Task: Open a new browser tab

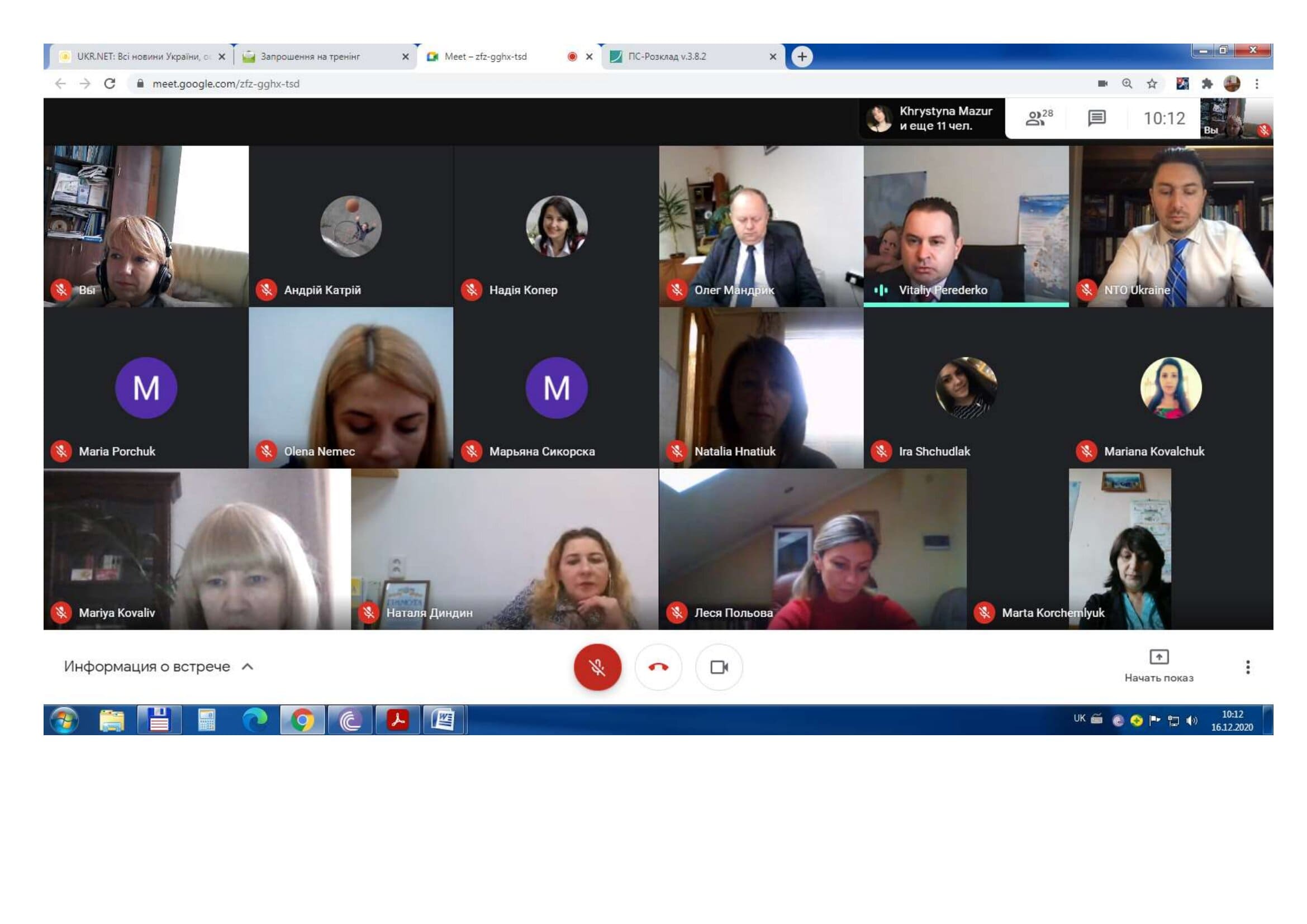Action: point(801,56)
